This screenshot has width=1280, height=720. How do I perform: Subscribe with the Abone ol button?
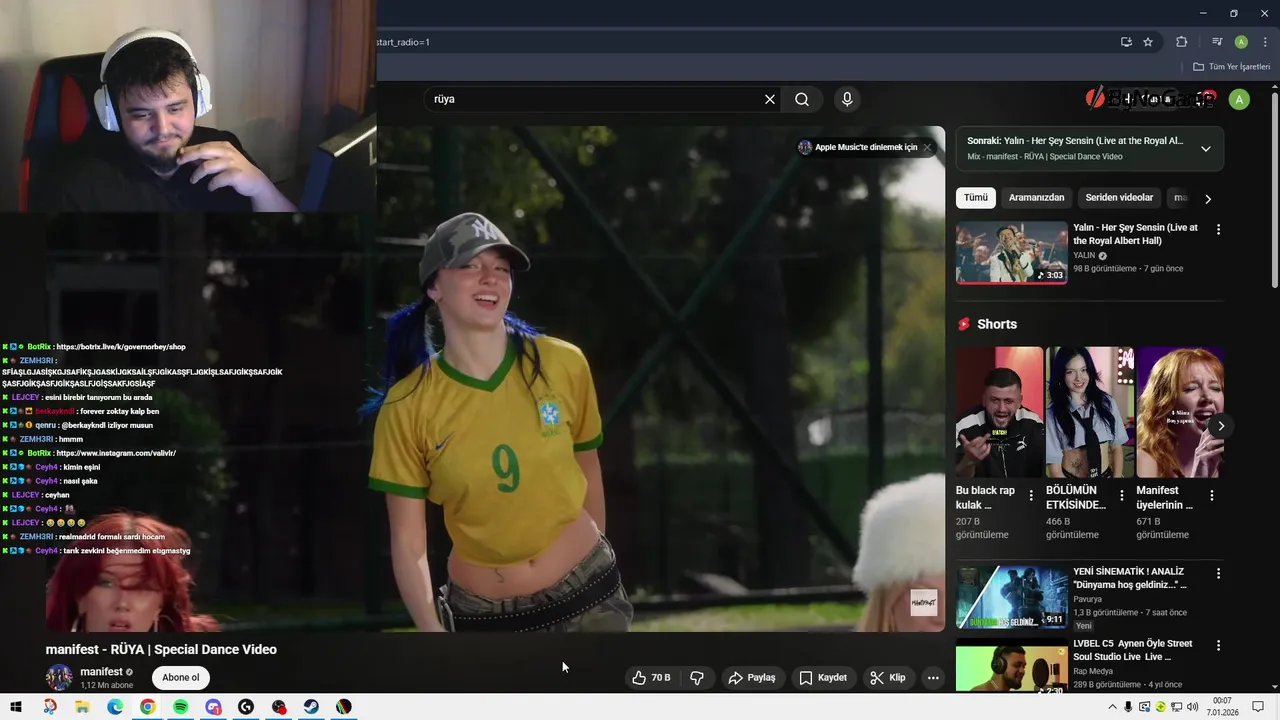tap(181, 677)
